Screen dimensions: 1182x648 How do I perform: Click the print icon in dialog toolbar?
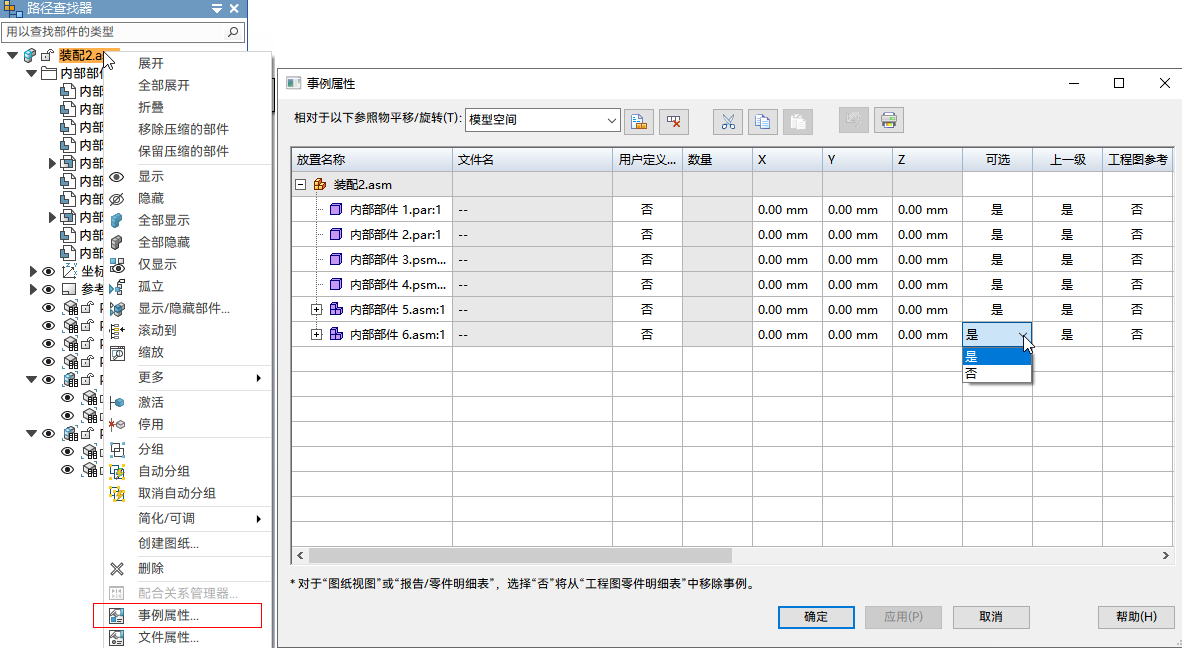(x=888, y=121)
